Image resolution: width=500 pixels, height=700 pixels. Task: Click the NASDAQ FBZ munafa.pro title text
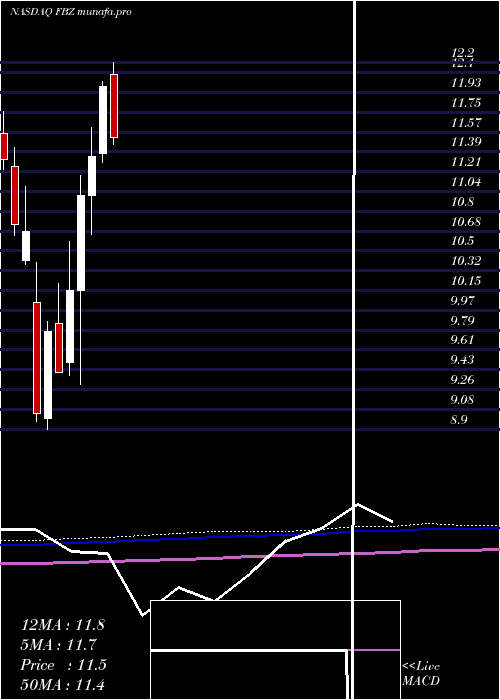[71, 12]
